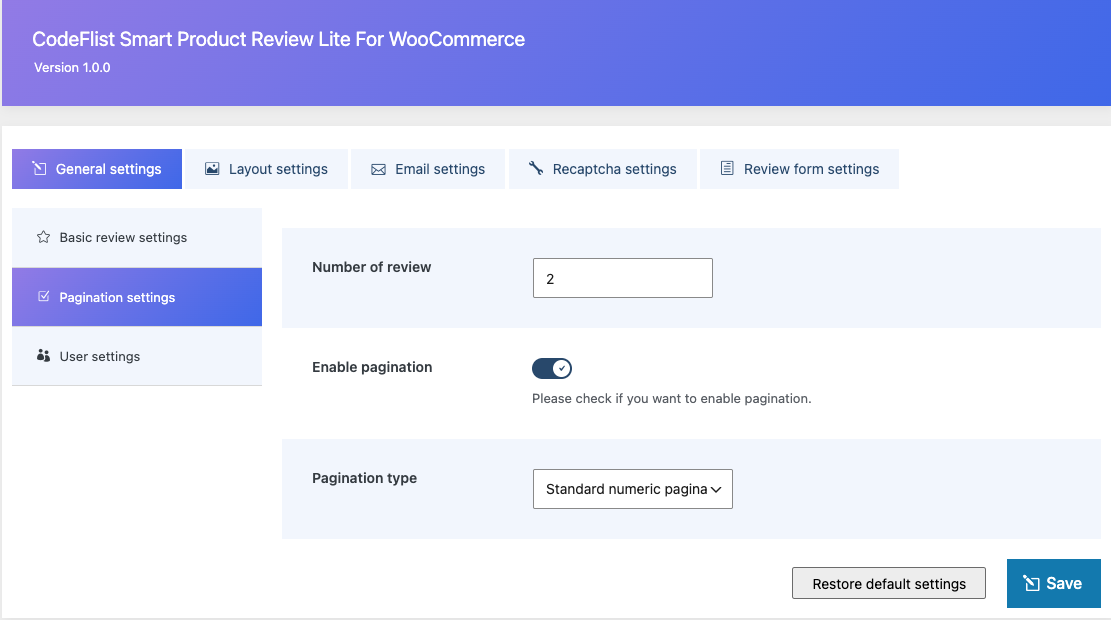The width and height of the screenshot is (1111, 620).
Task: Click the Number of review input field
Action: (x=623, y=278)
